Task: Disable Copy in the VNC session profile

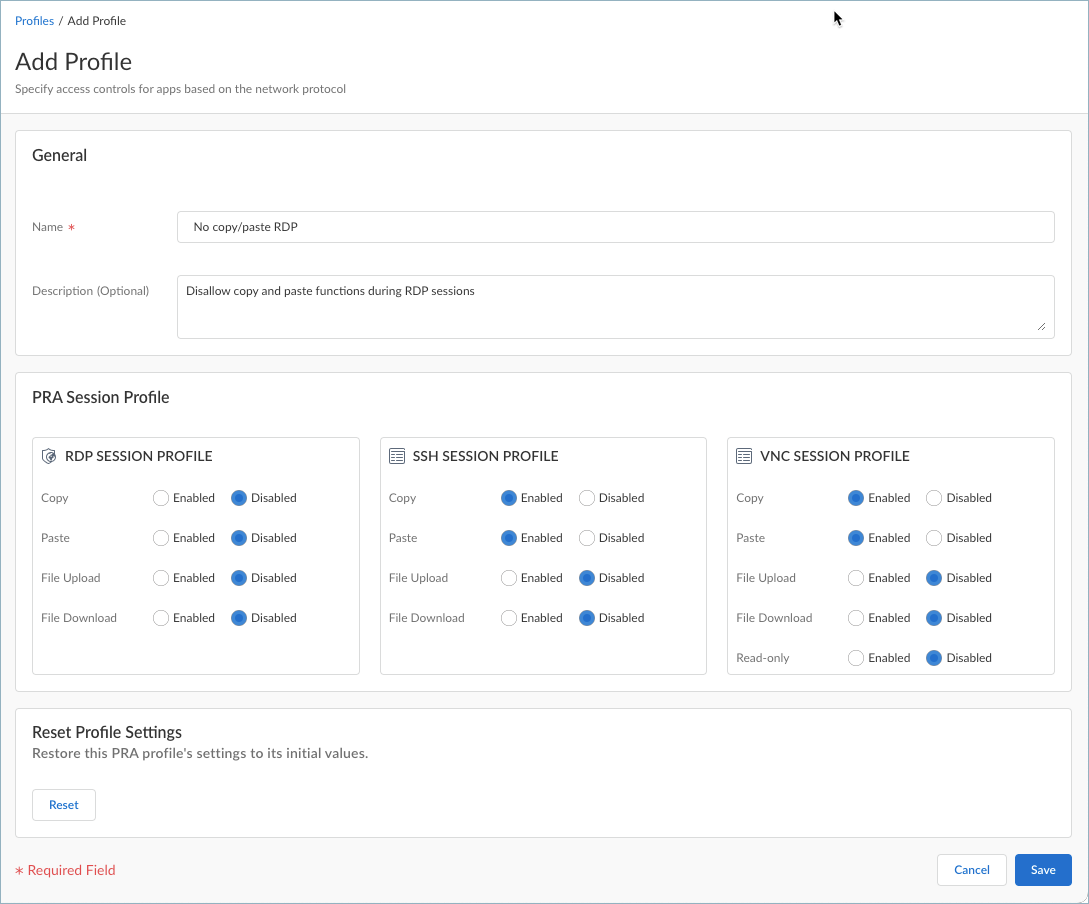Action: pos(932,497)
